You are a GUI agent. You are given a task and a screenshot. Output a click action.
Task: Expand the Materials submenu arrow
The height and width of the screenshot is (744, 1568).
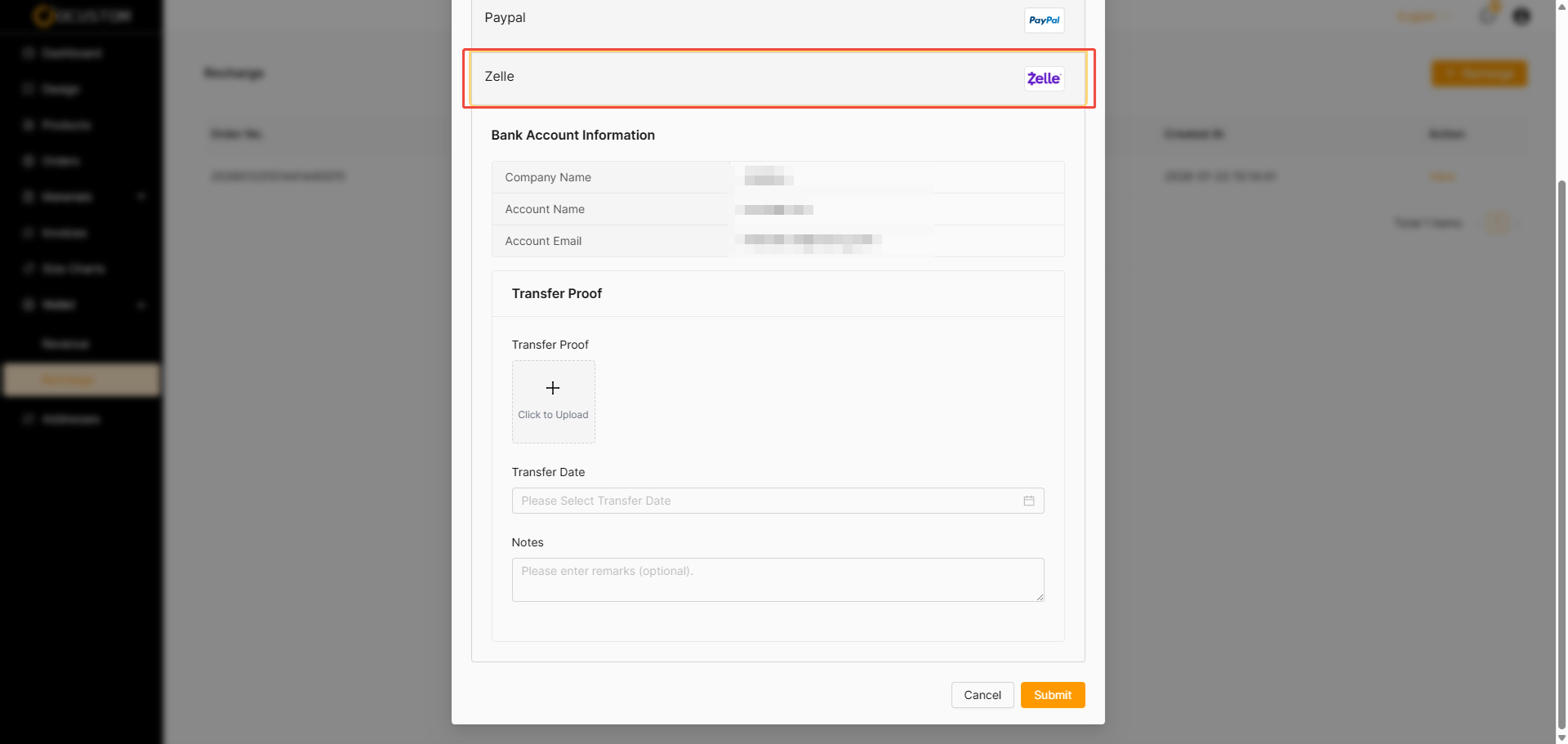point(141,197)
